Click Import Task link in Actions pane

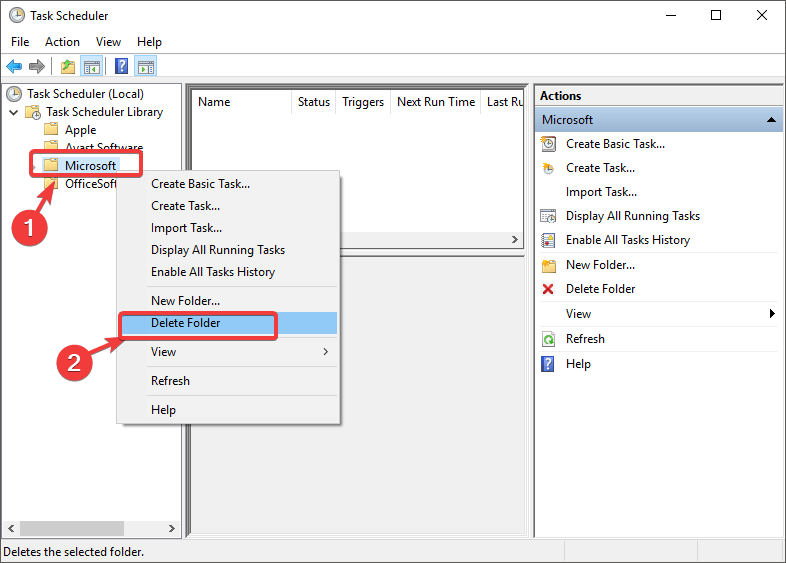[602, 192]
